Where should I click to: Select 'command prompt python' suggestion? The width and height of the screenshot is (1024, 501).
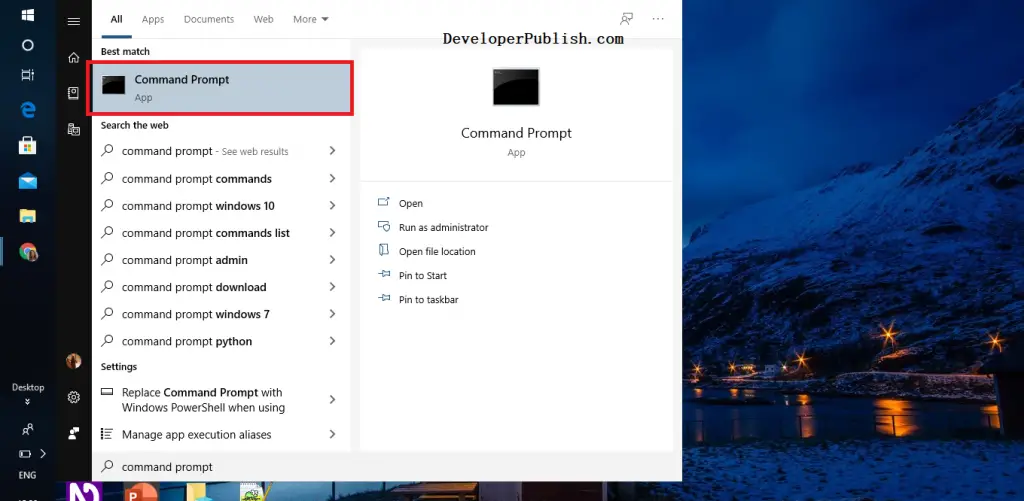220,341
